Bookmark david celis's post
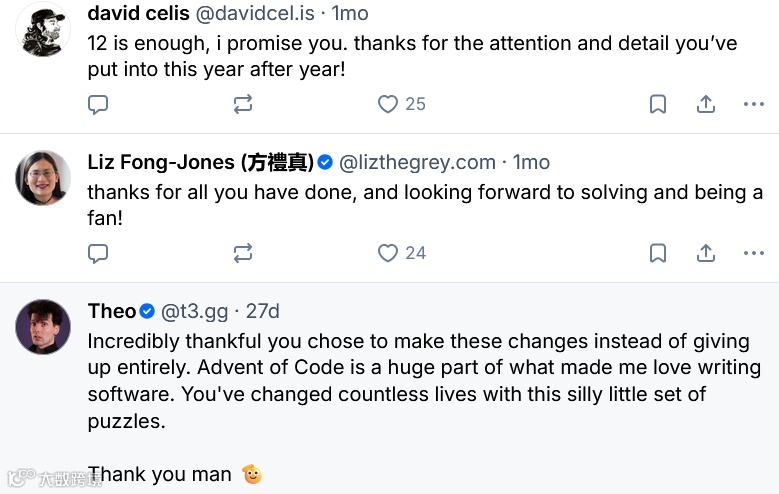 pyautogui.click(x=658, y=104)
